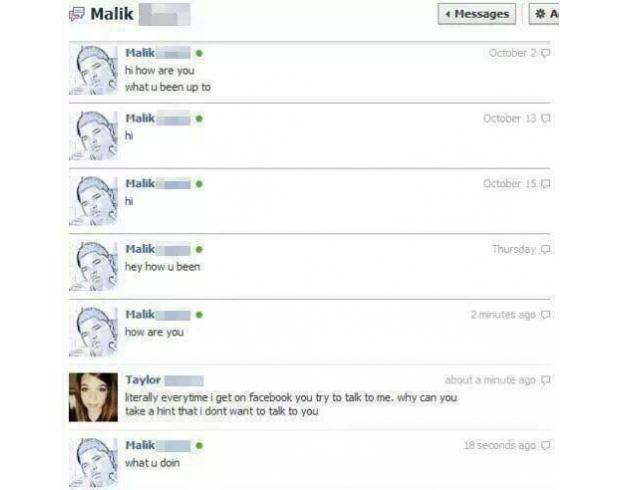620x490 pixels.
Task: Click reply icon on October 13 message
Action: point(546,118)
